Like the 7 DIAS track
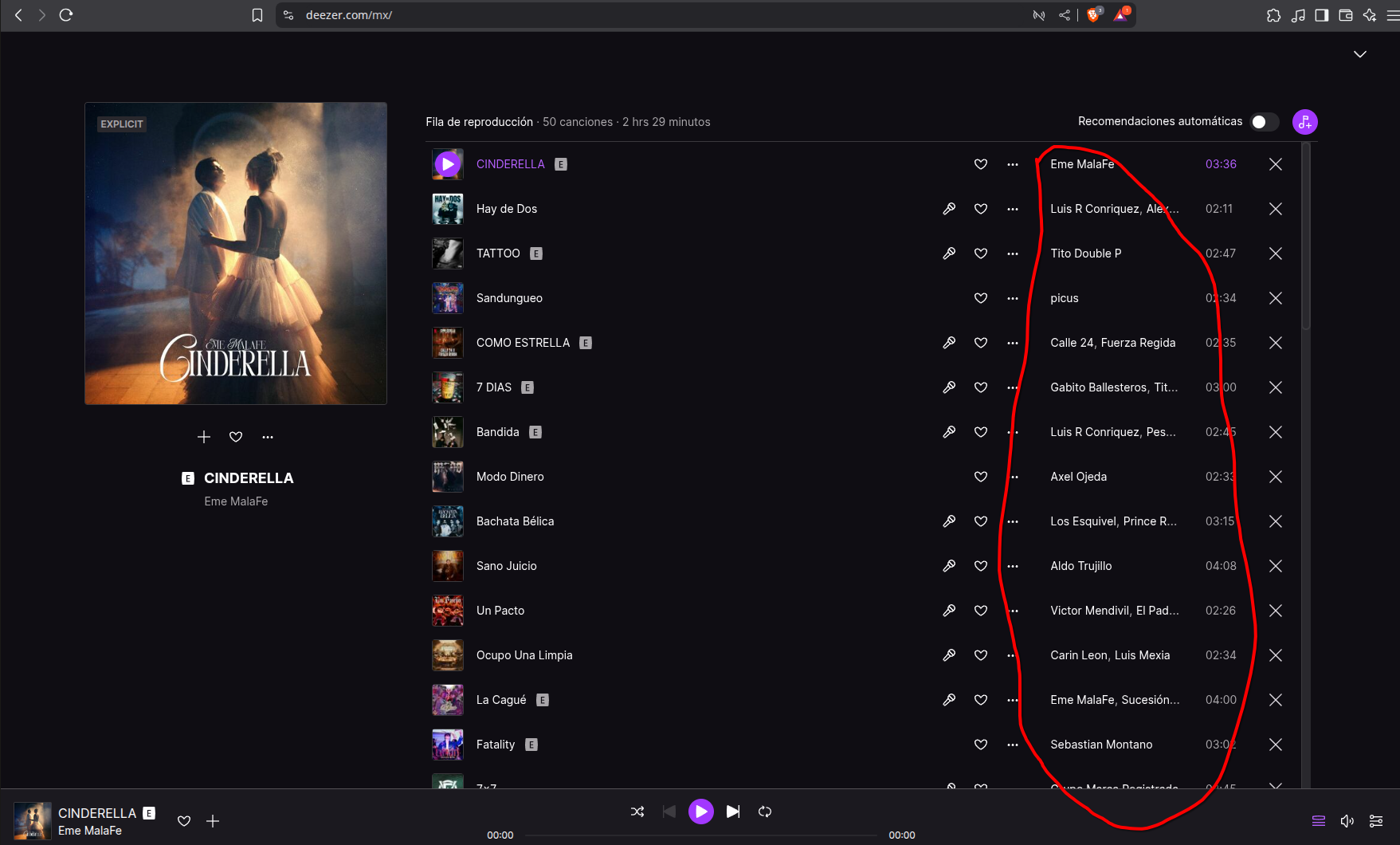 [x=981, y=387]
